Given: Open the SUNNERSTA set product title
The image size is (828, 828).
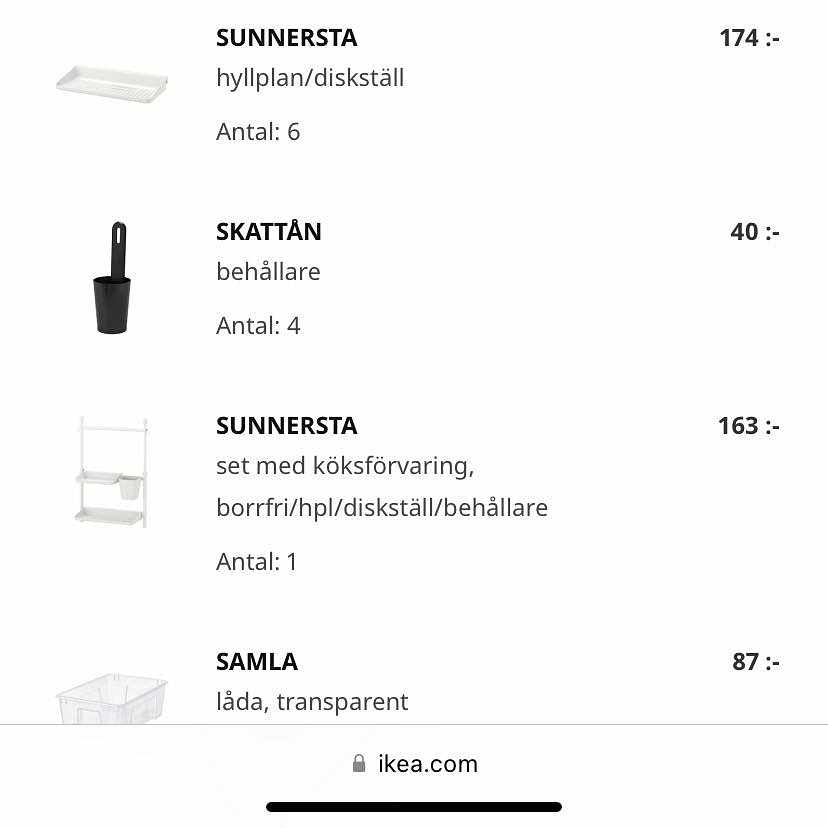Looking at the screenshot, I should tap(286, 426).
